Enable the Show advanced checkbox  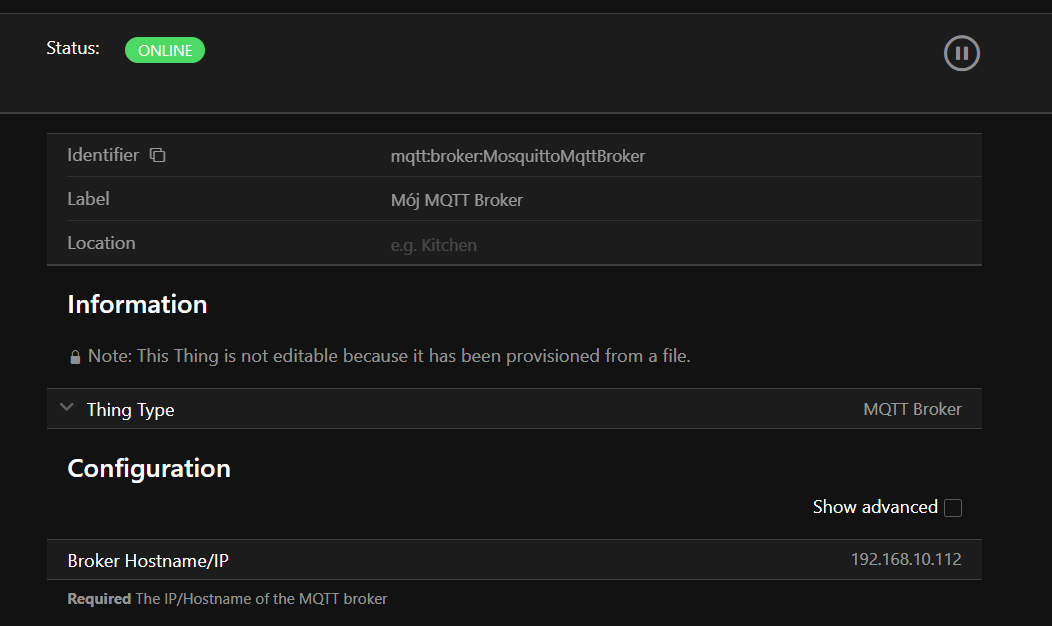click(x=953, y=508)
